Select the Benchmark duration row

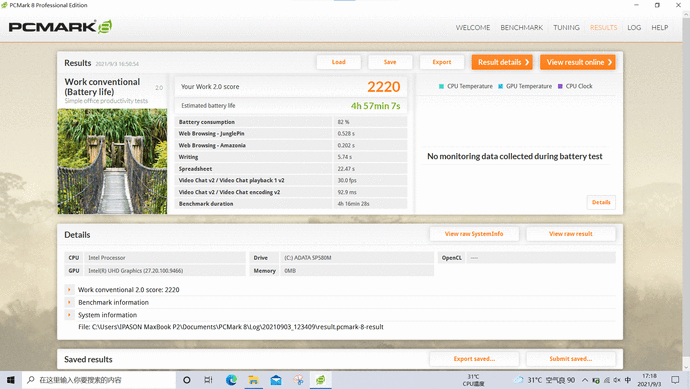point(291,204)
